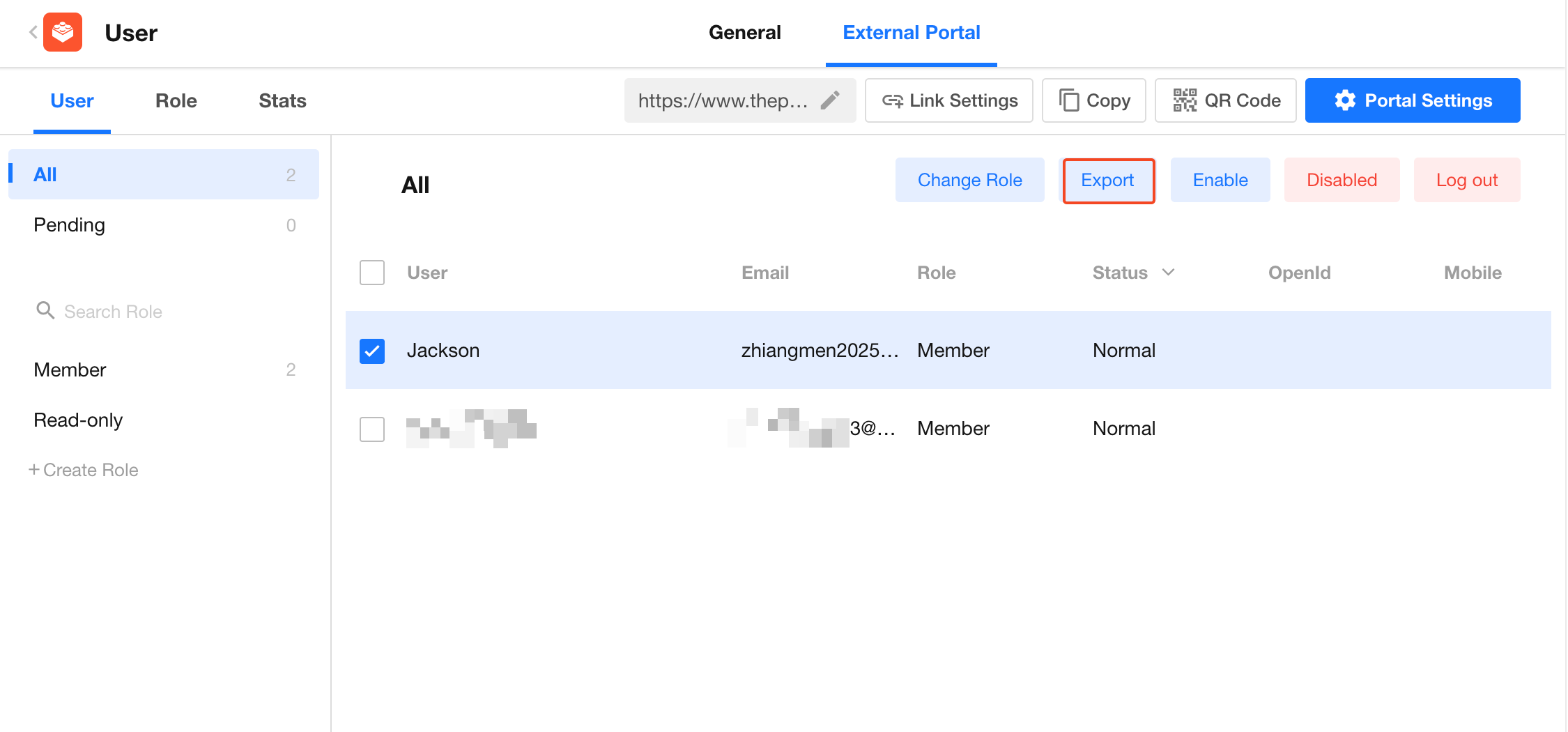The height and width of the screenshot is (732, 1568).
Task: Switch to the Stats tab
Action: [x=282, y=100]
